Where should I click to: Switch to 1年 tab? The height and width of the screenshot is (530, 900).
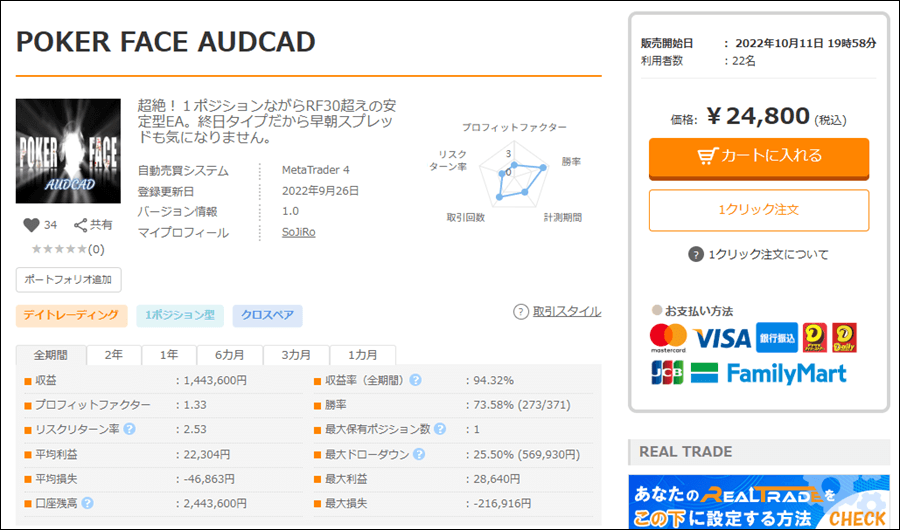(x=169, y=355)
